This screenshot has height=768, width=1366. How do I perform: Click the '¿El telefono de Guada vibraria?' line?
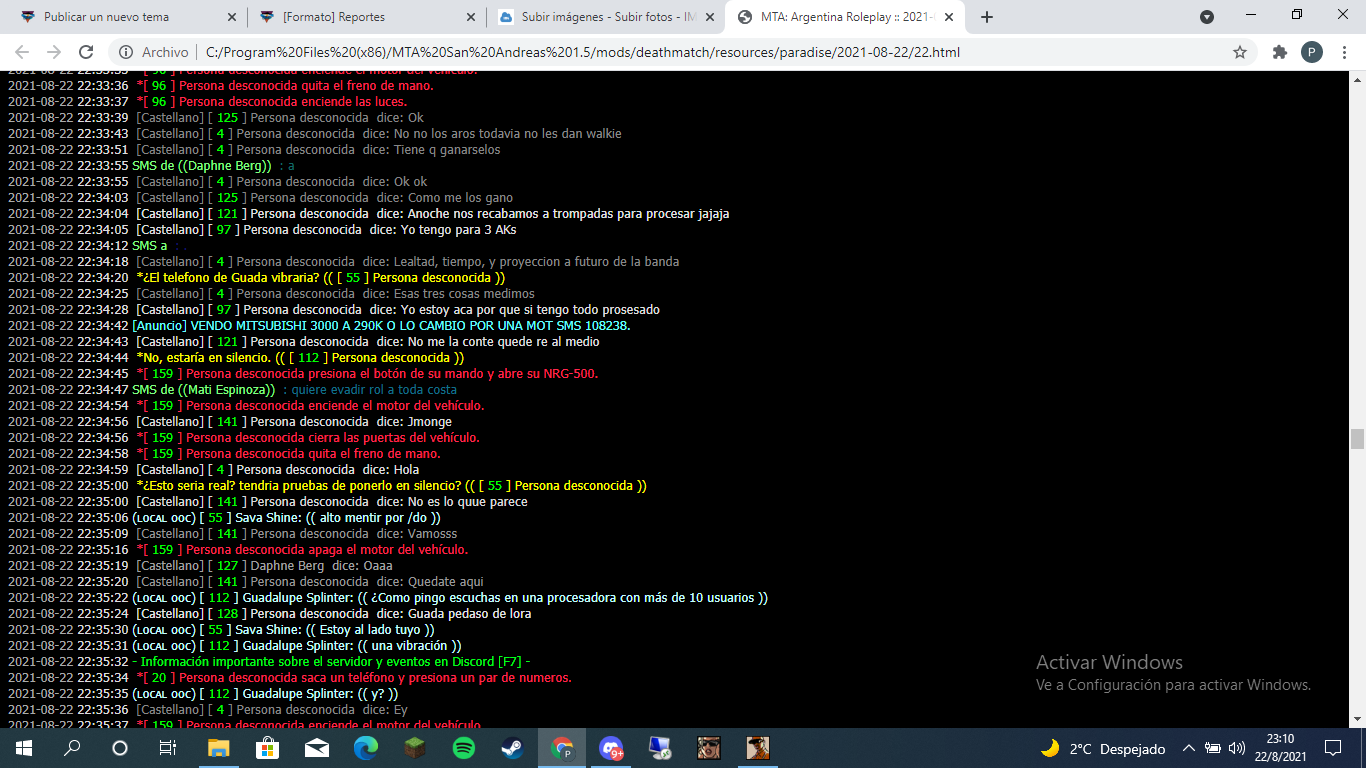click(x=257, y=277)
